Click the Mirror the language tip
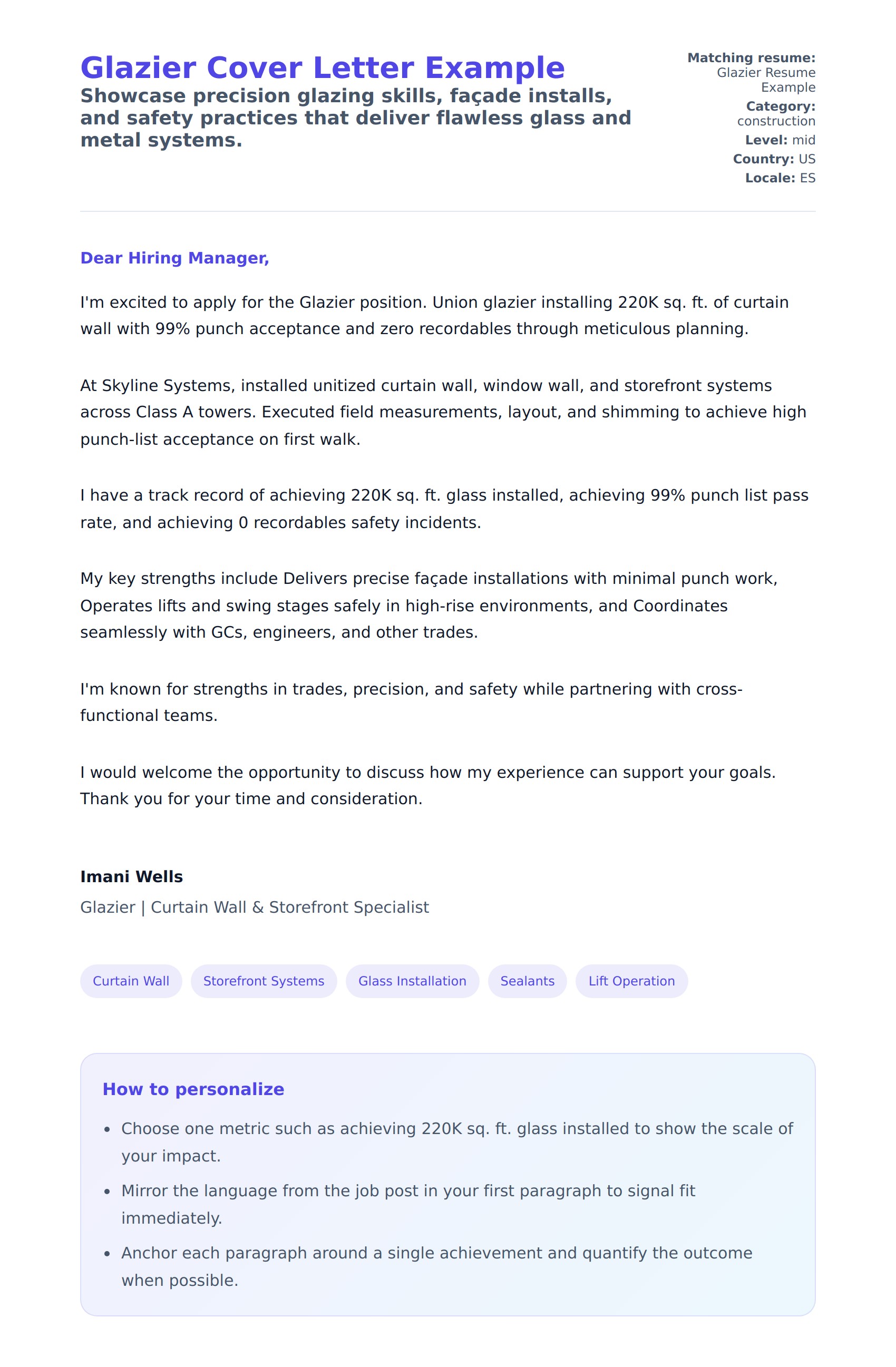 [408, 1204]
